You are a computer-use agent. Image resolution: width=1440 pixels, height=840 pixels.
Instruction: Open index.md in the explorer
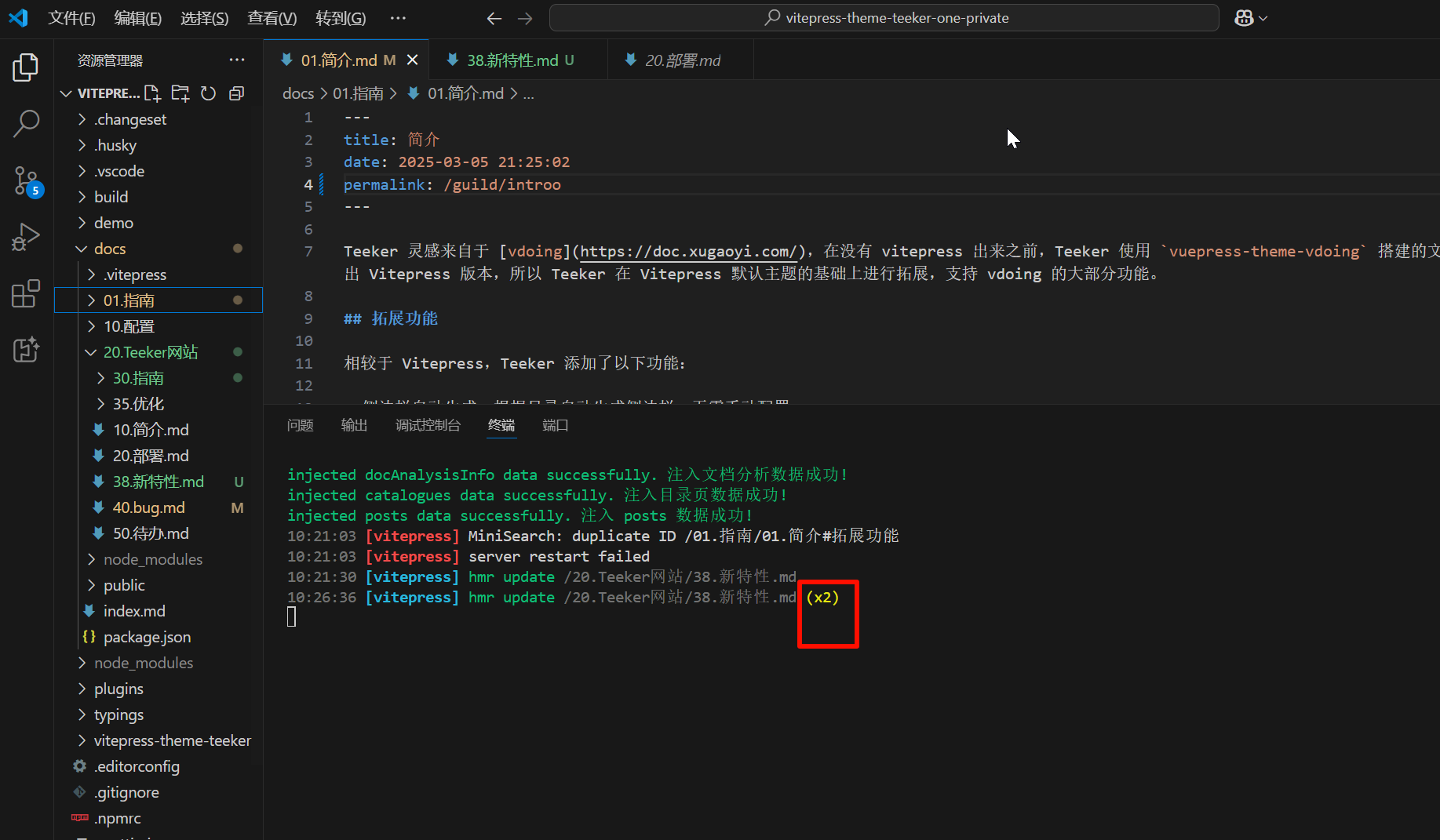click(159, 611)
